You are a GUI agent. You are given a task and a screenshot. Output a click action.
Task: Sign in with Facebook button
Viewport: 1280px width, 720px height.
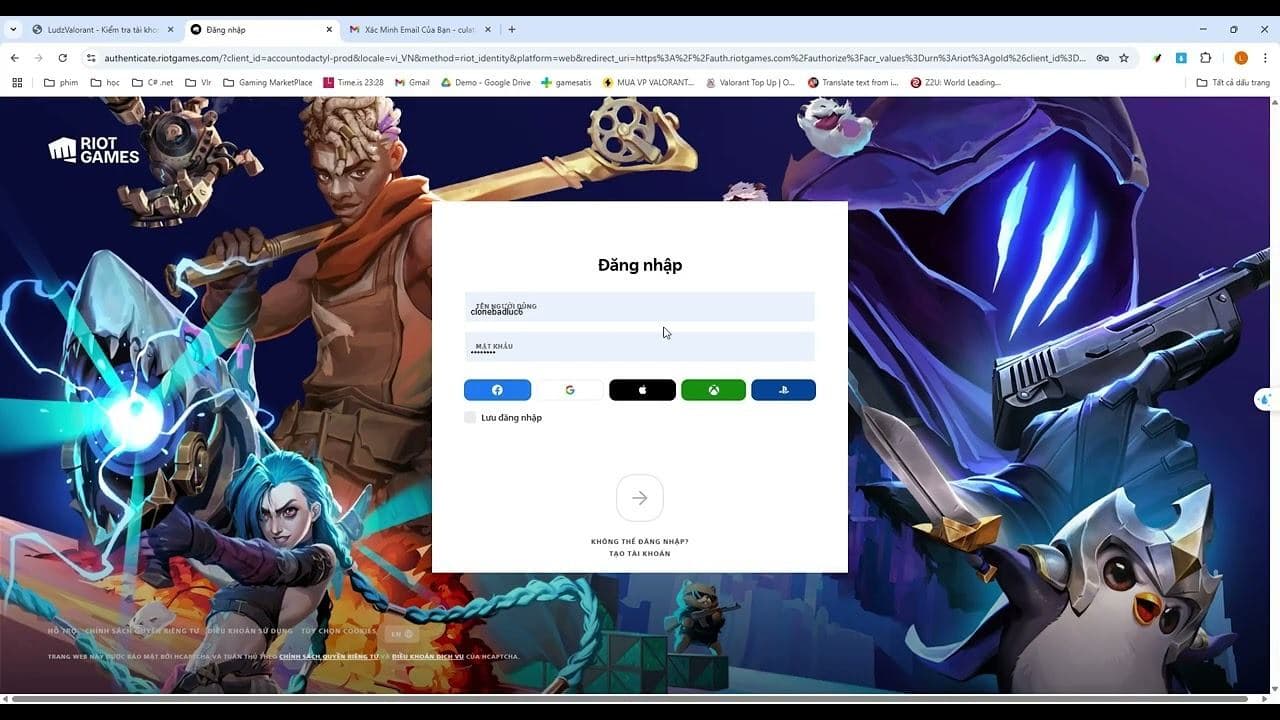(x=497, y=390)
